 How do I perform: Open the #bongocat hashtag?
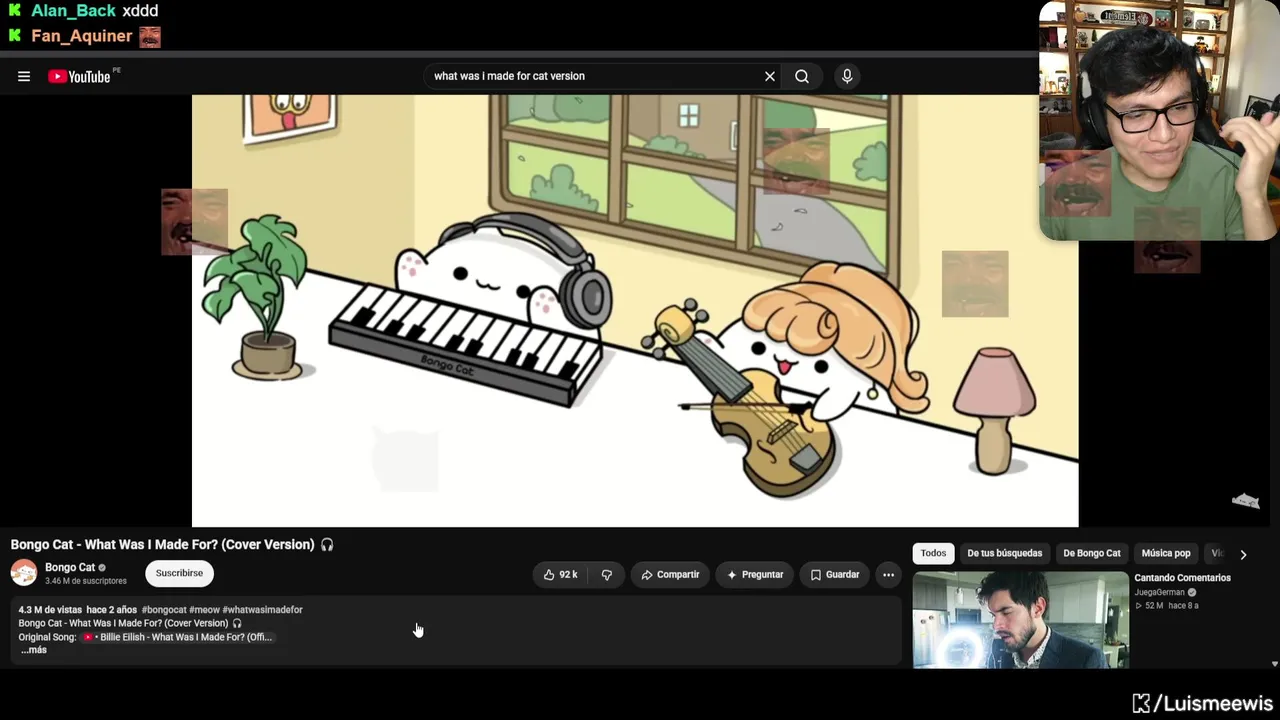point(164,610)
